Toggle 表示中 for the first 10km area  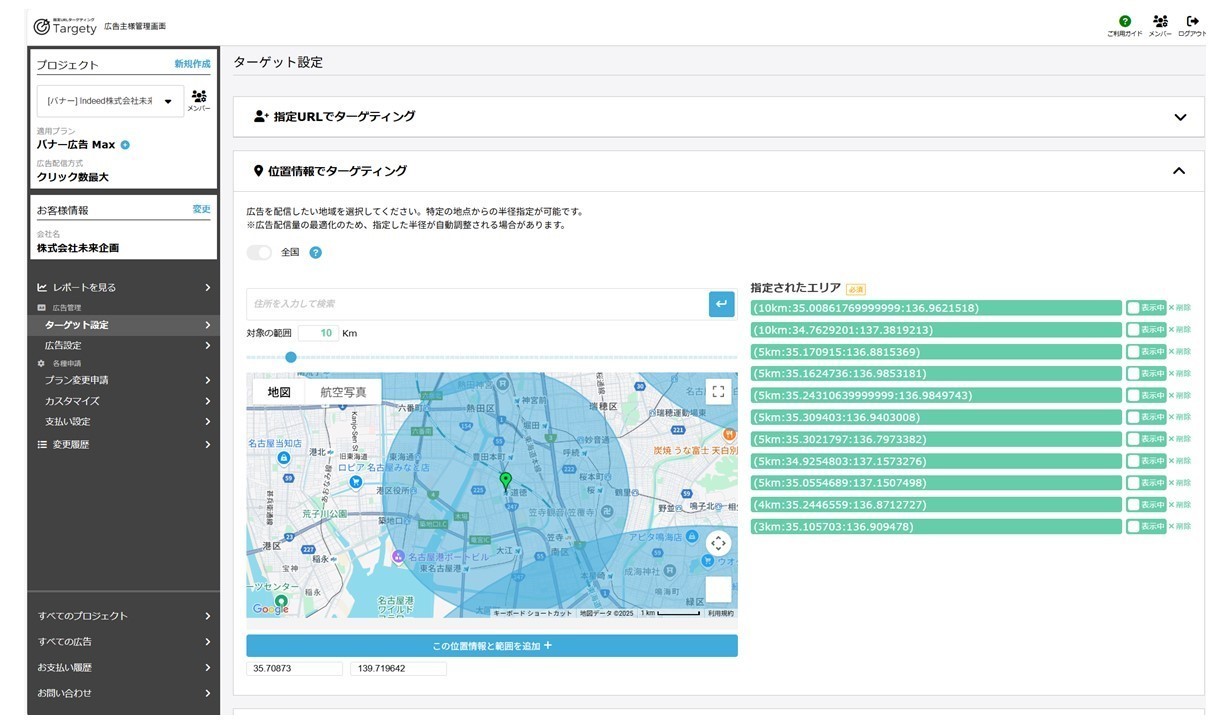(1146, 308)
